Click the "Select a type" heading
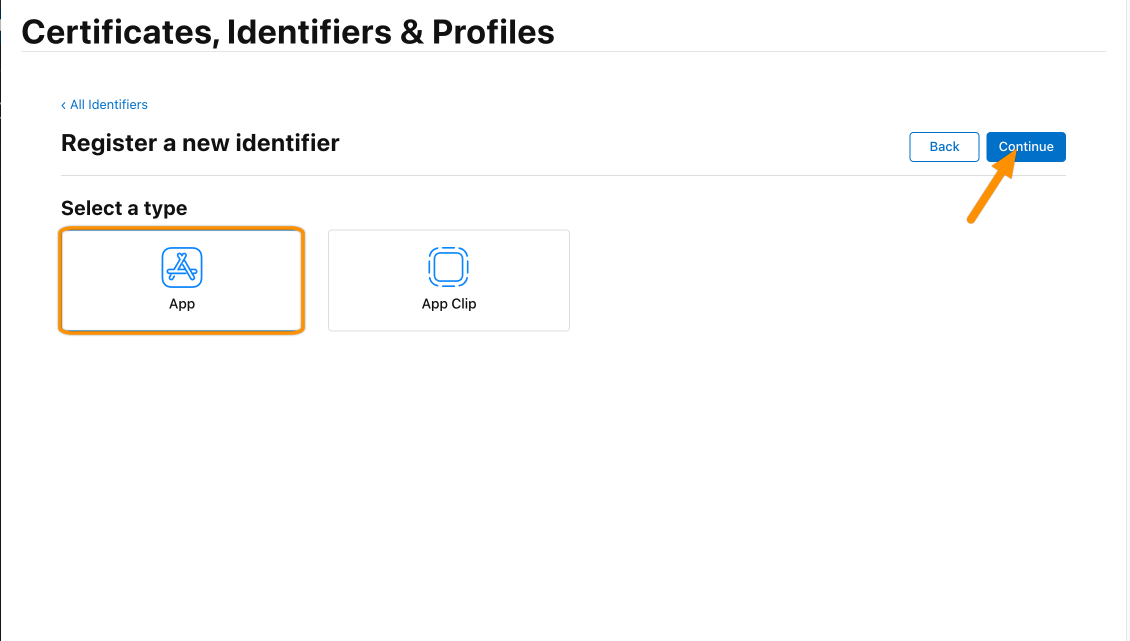1130x641 pixels. pyautogui.click(x=124, y=208)
